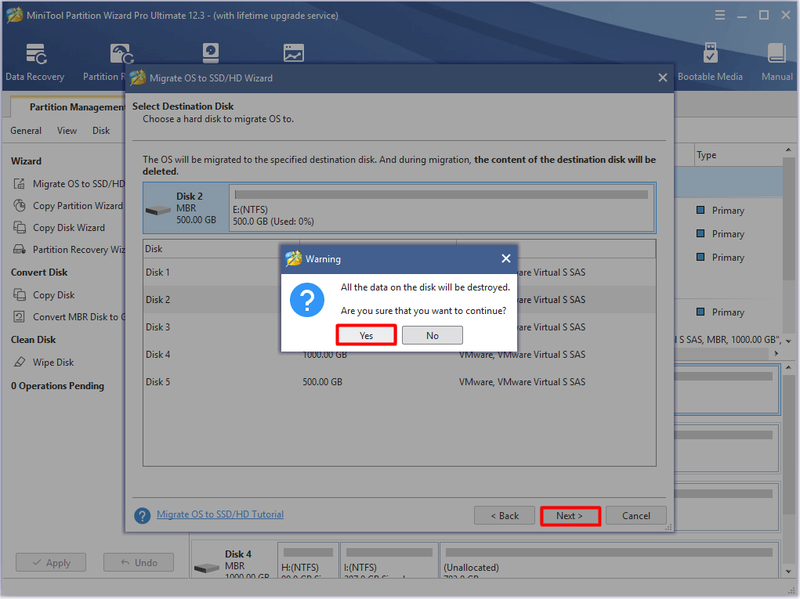Open the Manual from the toolbar
The width and height of the screenshot is (800, 599).
[x=777, y=62]
